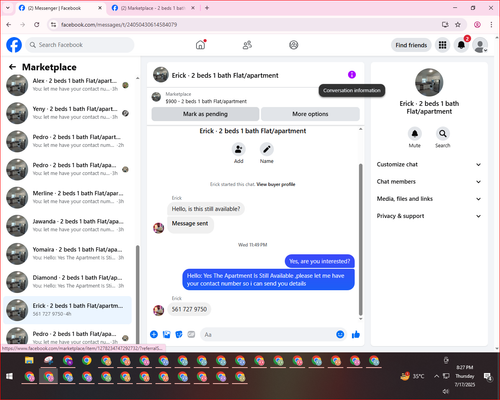Viewport: 500px width, 400px height.
Task: Search in conversation magnifier icon
Action: (443, 134)
